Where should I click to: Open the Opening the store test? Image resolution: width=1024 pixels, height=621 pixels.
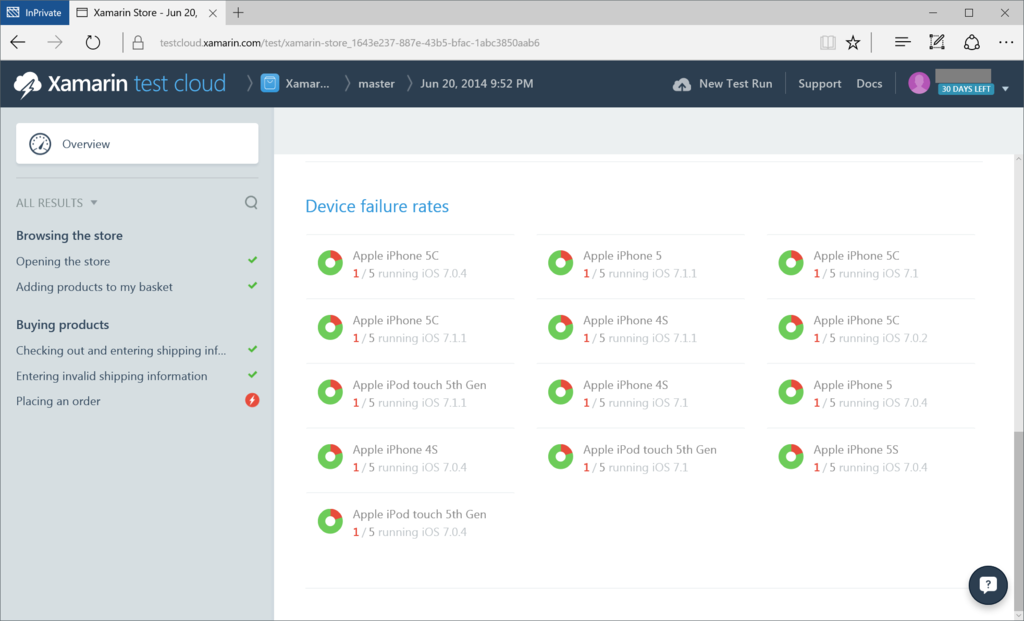click(63, 261)
